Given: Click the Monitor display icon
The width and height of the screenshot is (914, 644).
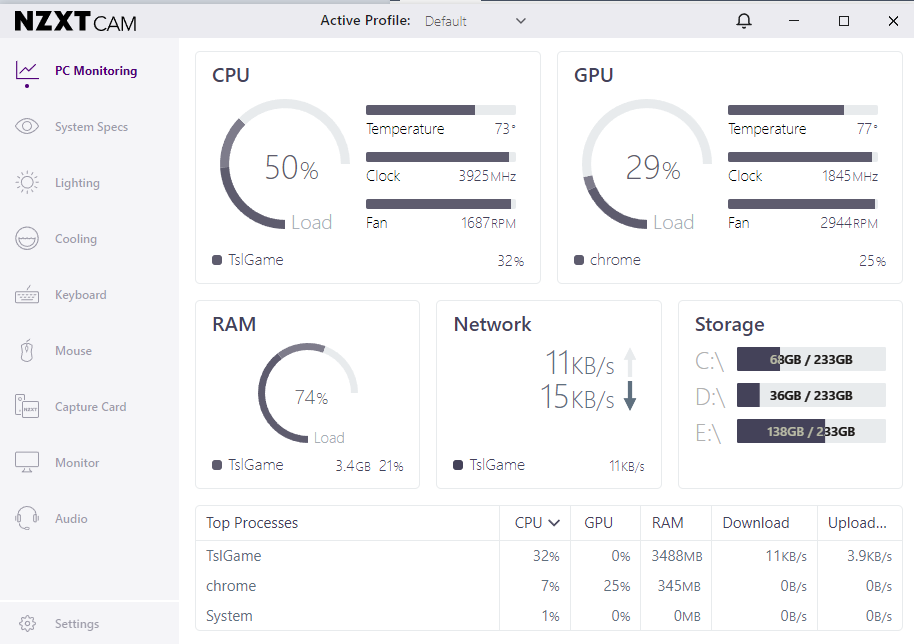Looking at the screenshot, I should click(27, 462).
